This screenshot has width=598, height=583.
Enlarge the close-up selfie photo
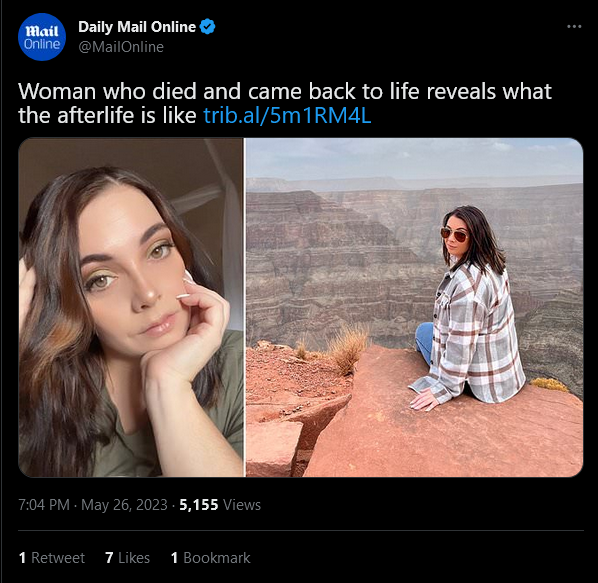point(131,307)
